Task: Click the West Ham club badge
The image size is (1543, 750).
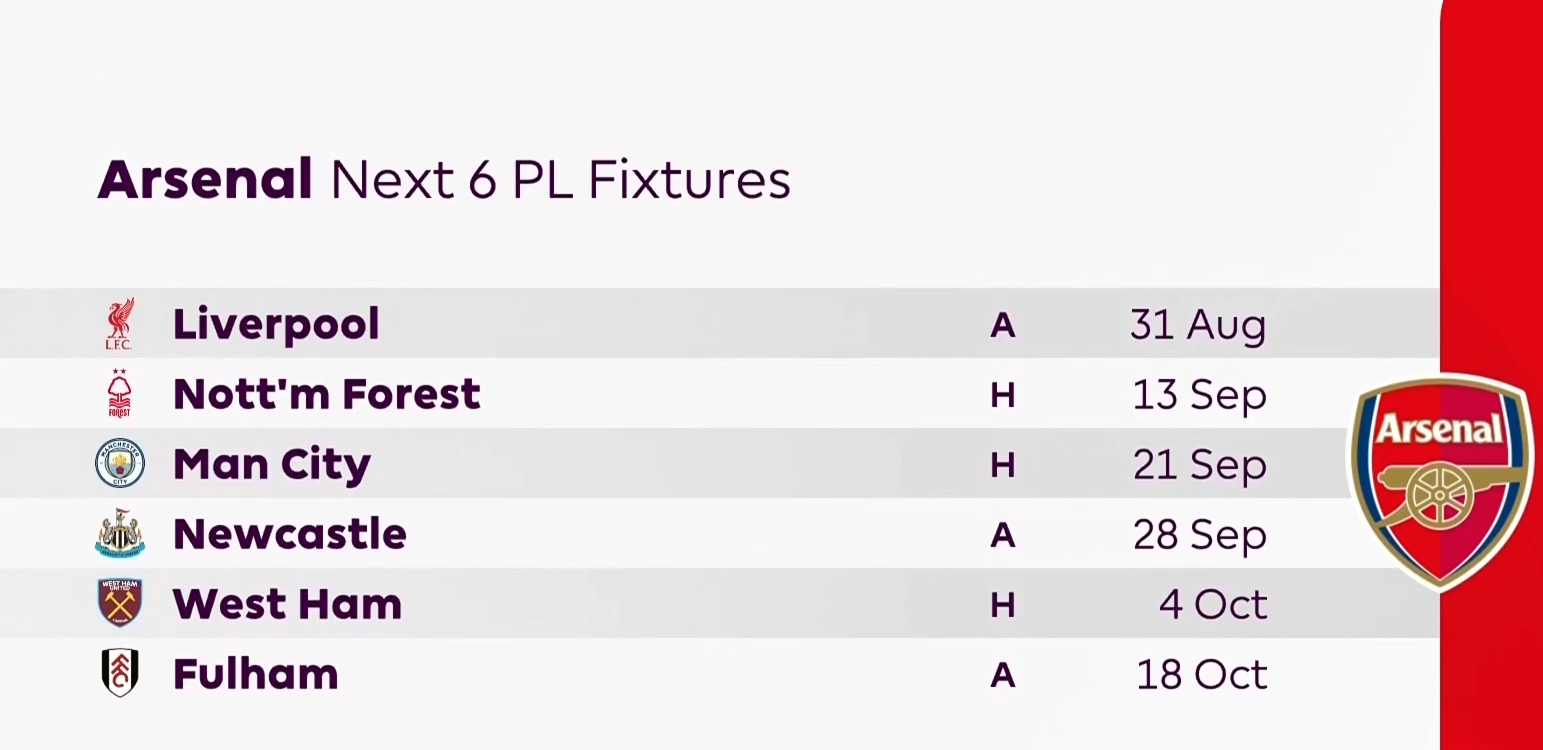Action: coord(120,603)
